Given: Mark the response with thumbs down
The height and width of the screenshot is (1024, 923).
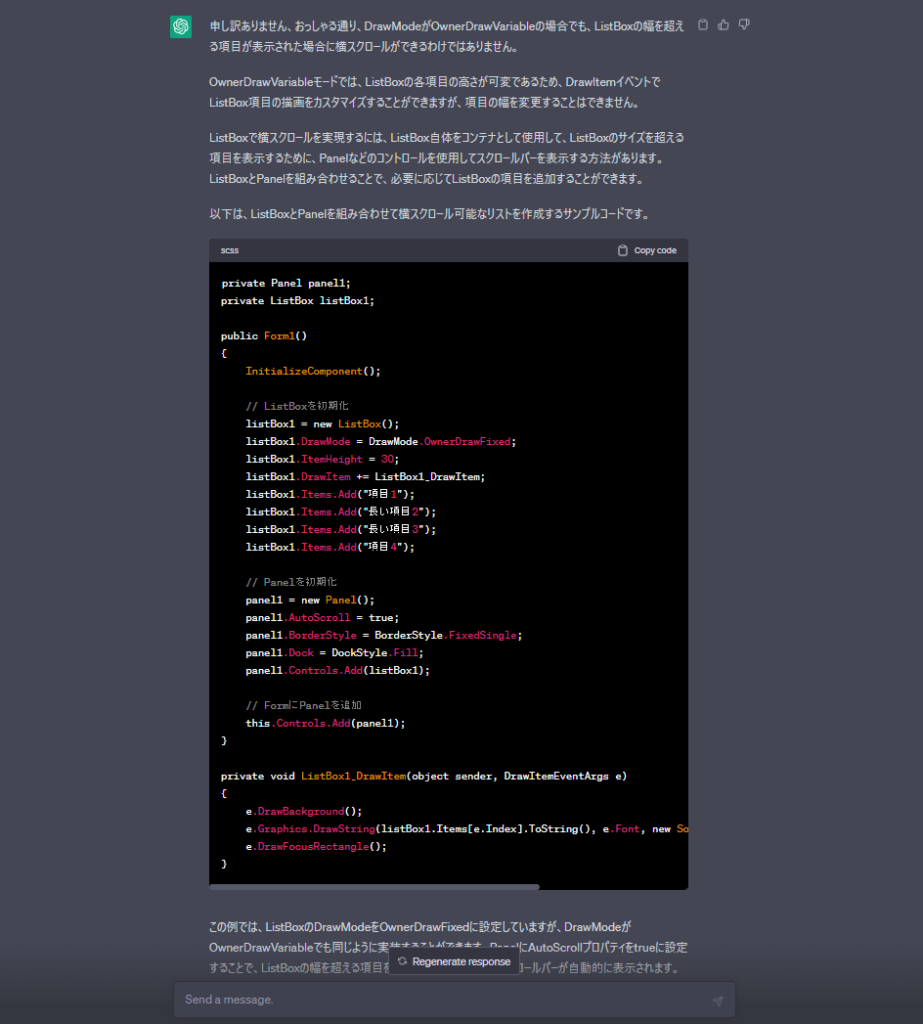Looking at the screenshot, I should tap(743, 24).
